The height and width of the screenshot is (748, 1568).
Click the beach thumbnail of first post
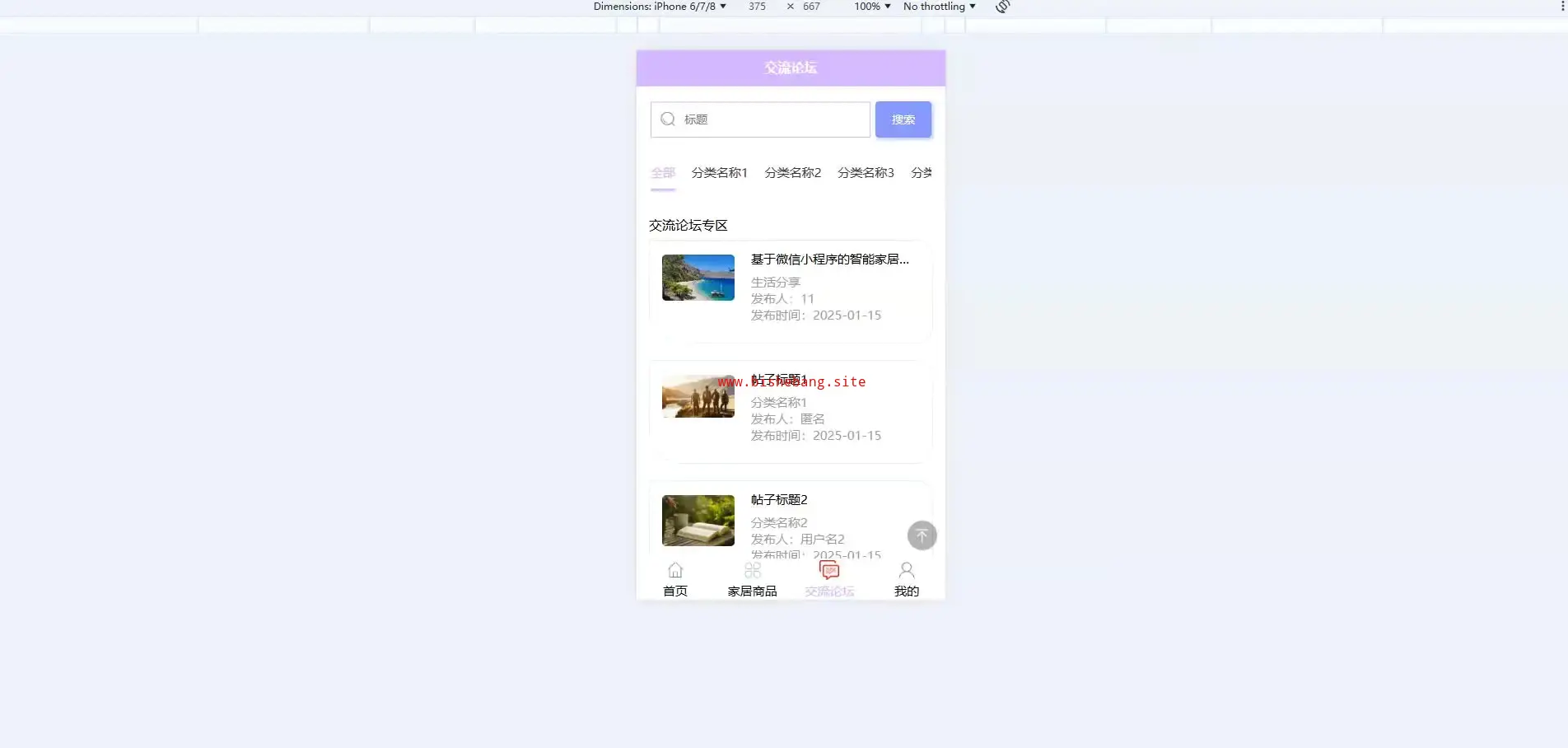tap(698, 278)
